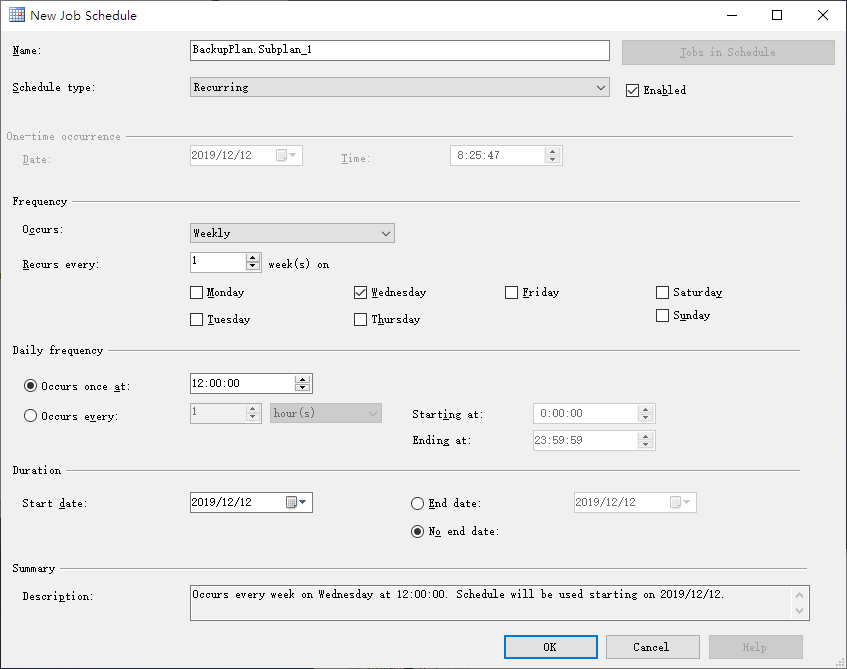Image resolution: width=847 pixels, height=669 pixels.
Task: Select the End date radio button
Action: tap(418, 504)
